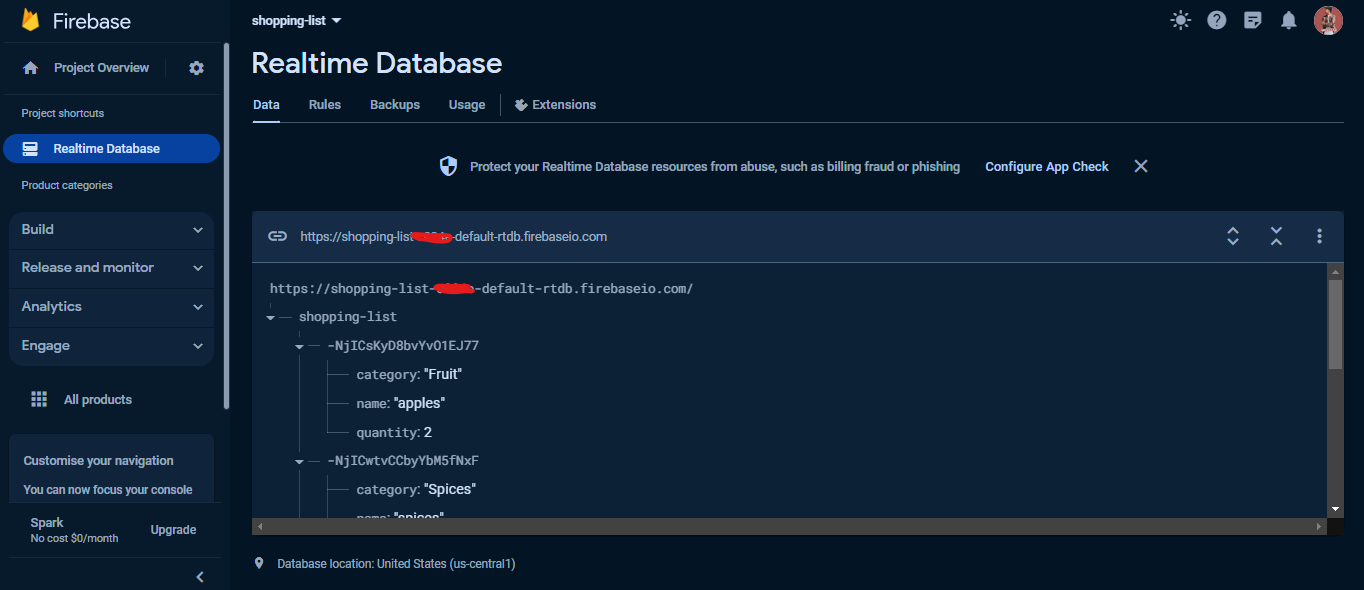Expand all database nodes icon

point(1233,236)
